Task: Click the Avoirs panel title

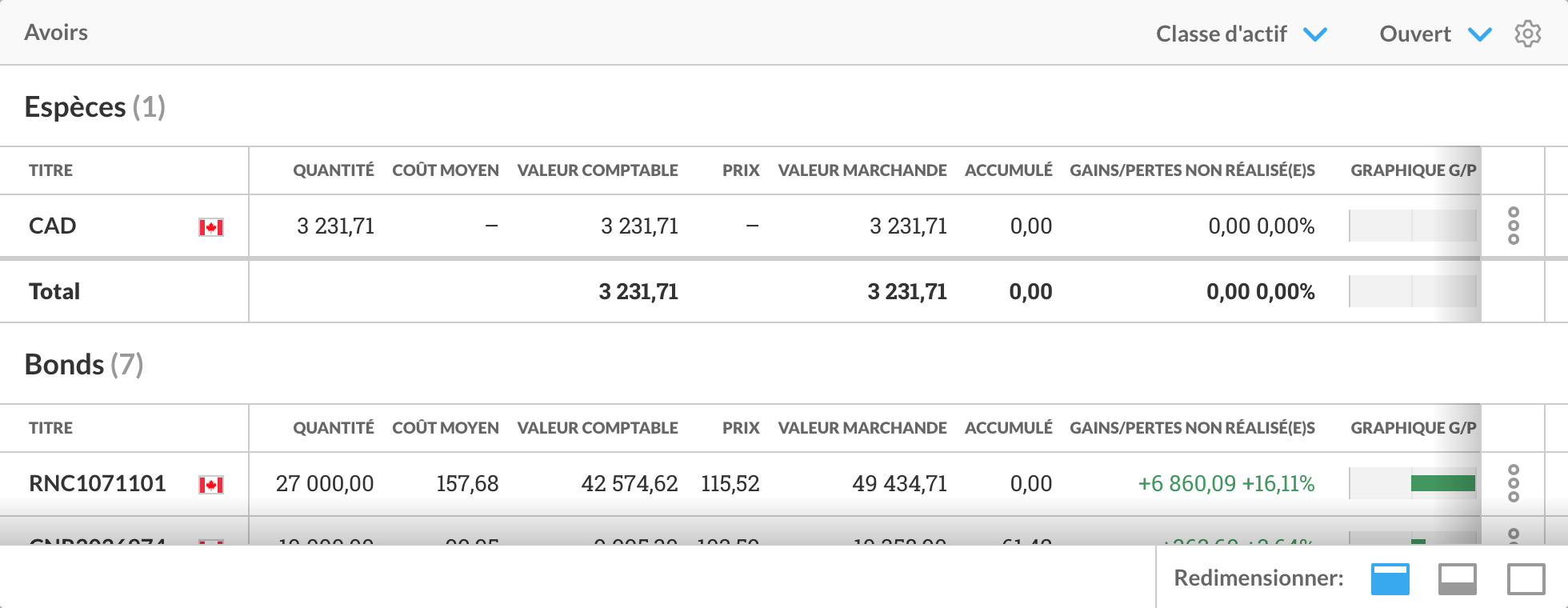Action: tap(56, 33)
